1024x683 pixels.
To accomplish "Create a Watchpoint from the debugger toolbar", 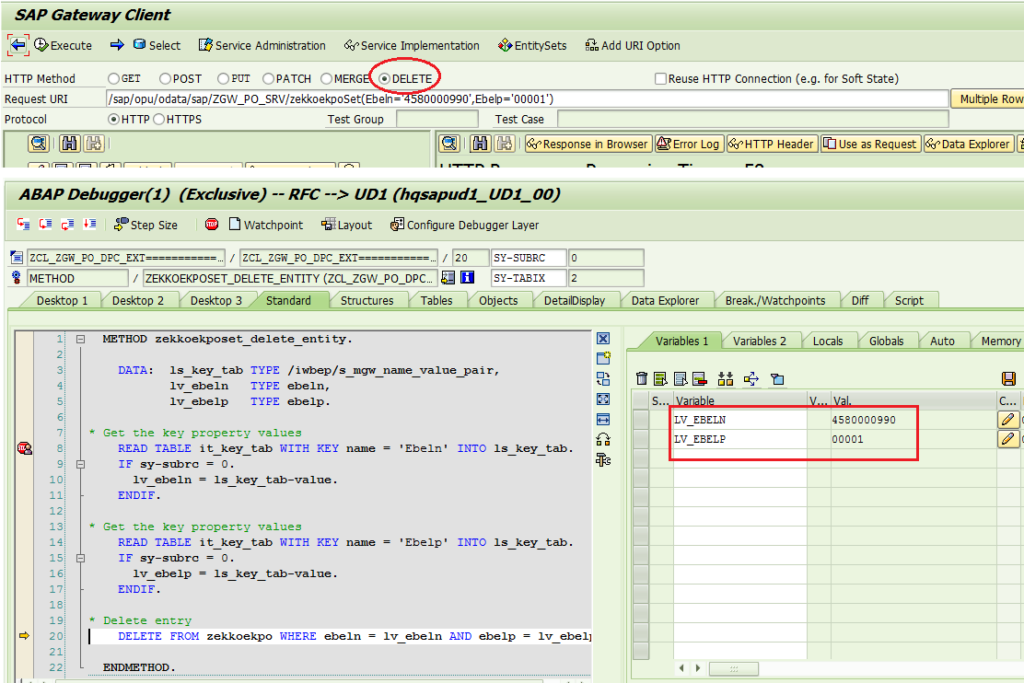I will 266,225.
